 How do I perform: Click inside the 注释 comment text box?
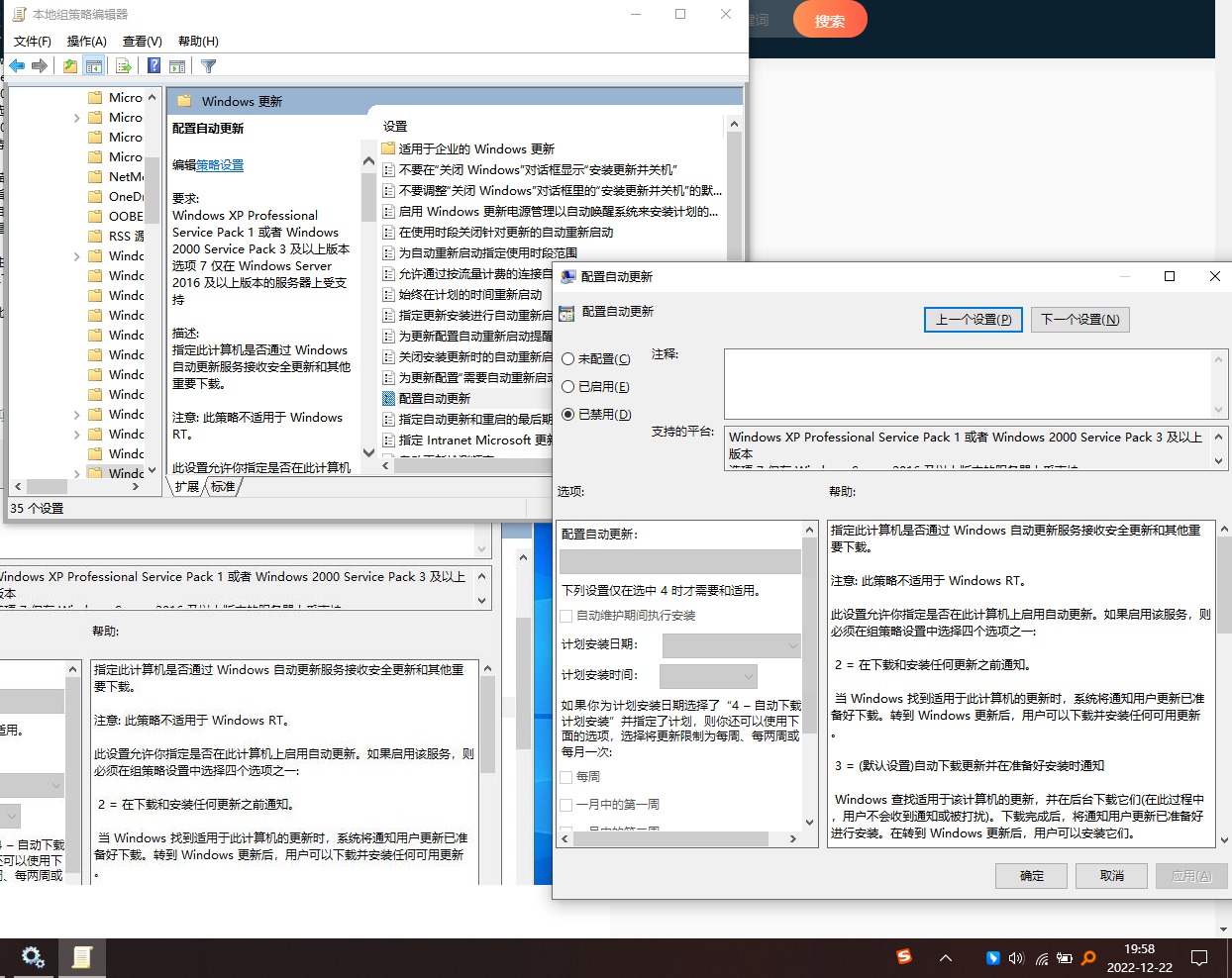coord(969,383)
